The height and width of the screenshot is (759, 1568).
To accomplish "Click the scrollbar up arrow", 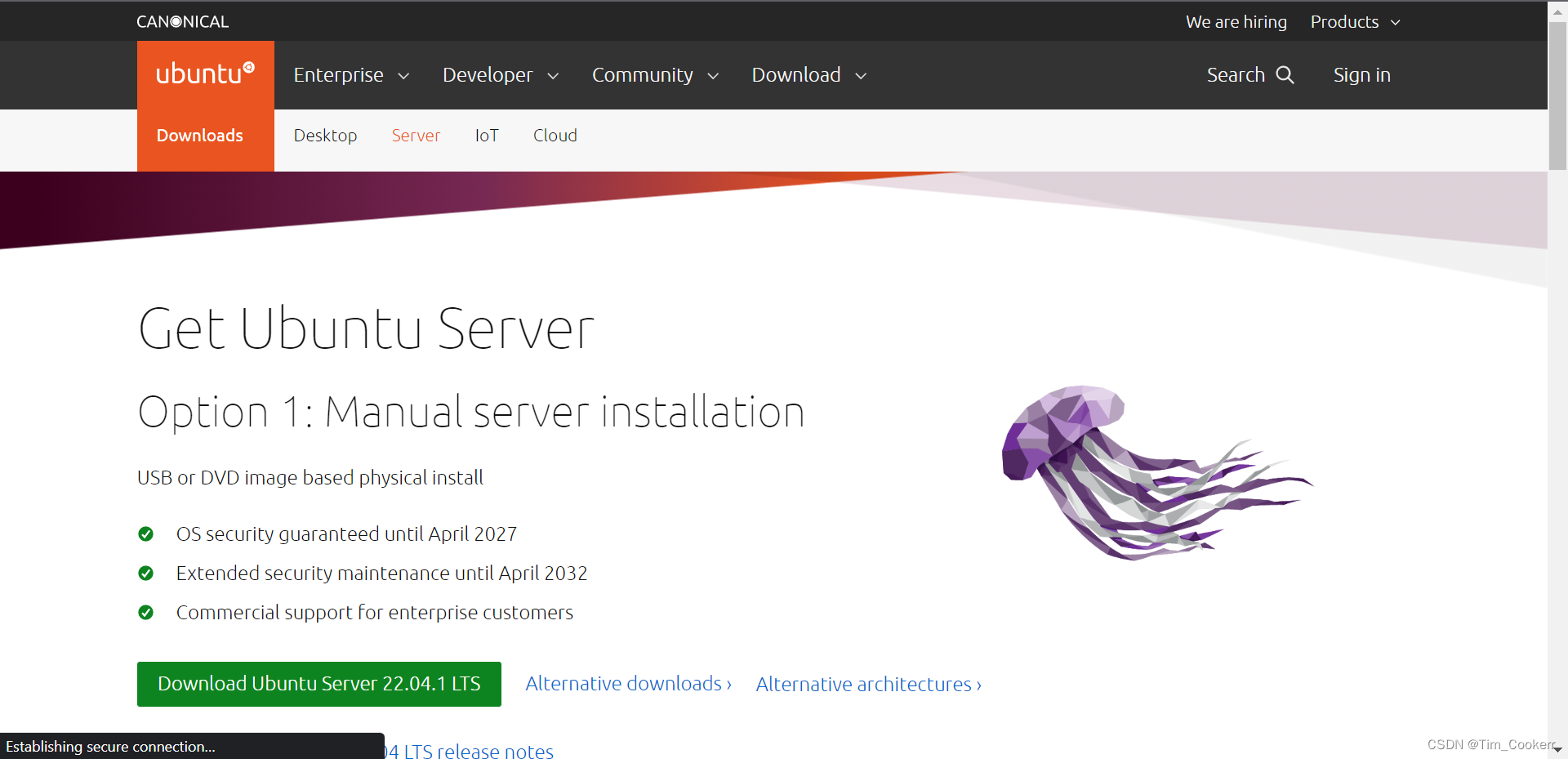I will (x=1558, y=11).
